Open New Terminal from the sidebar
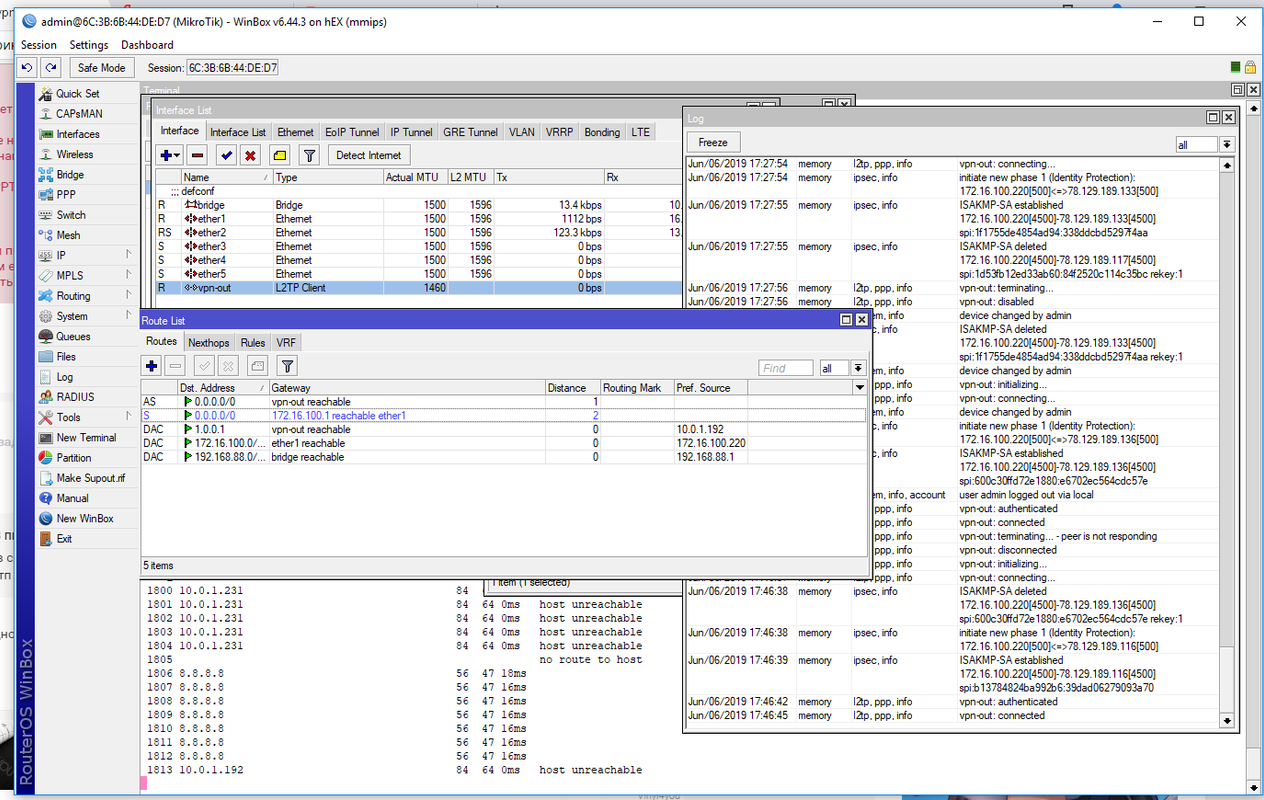 [x=86, y=437]
